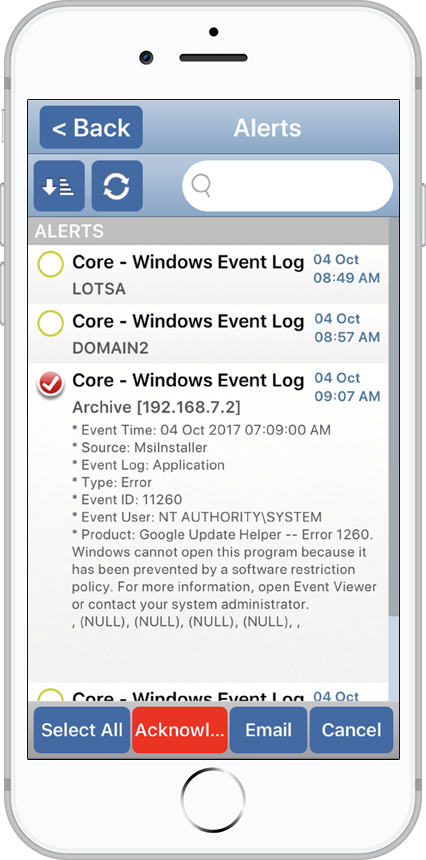Tap the Type: Error line
The width and height of the screenshot is (426, 860).
(112, 482)
